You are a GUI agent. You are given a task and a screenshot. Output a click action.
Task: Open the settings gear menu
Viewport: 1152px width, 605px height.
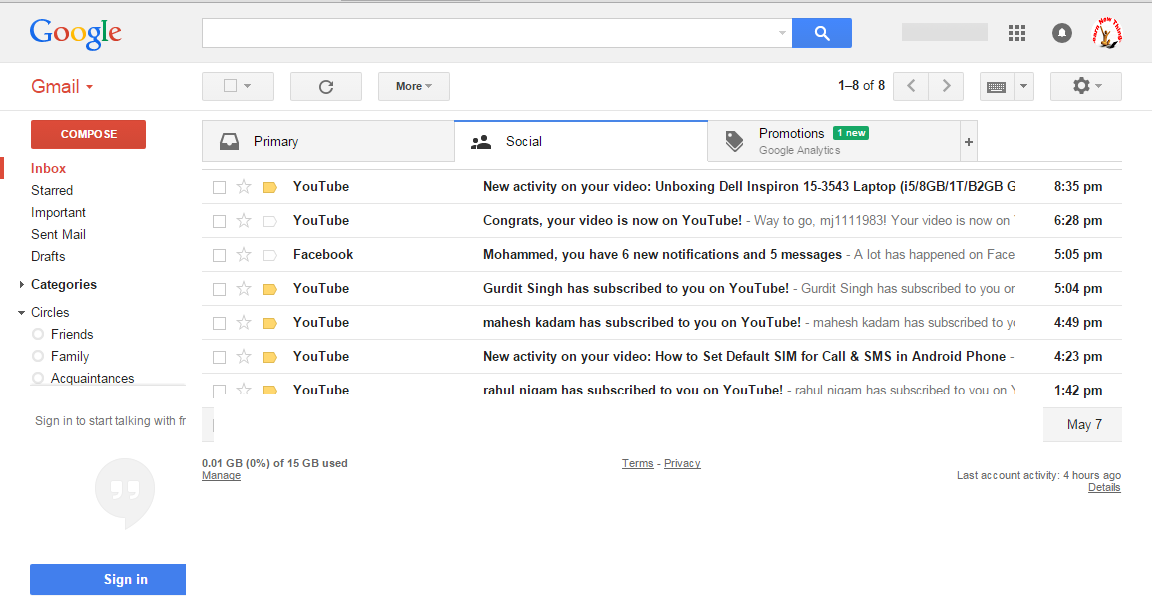[1086, 86]
